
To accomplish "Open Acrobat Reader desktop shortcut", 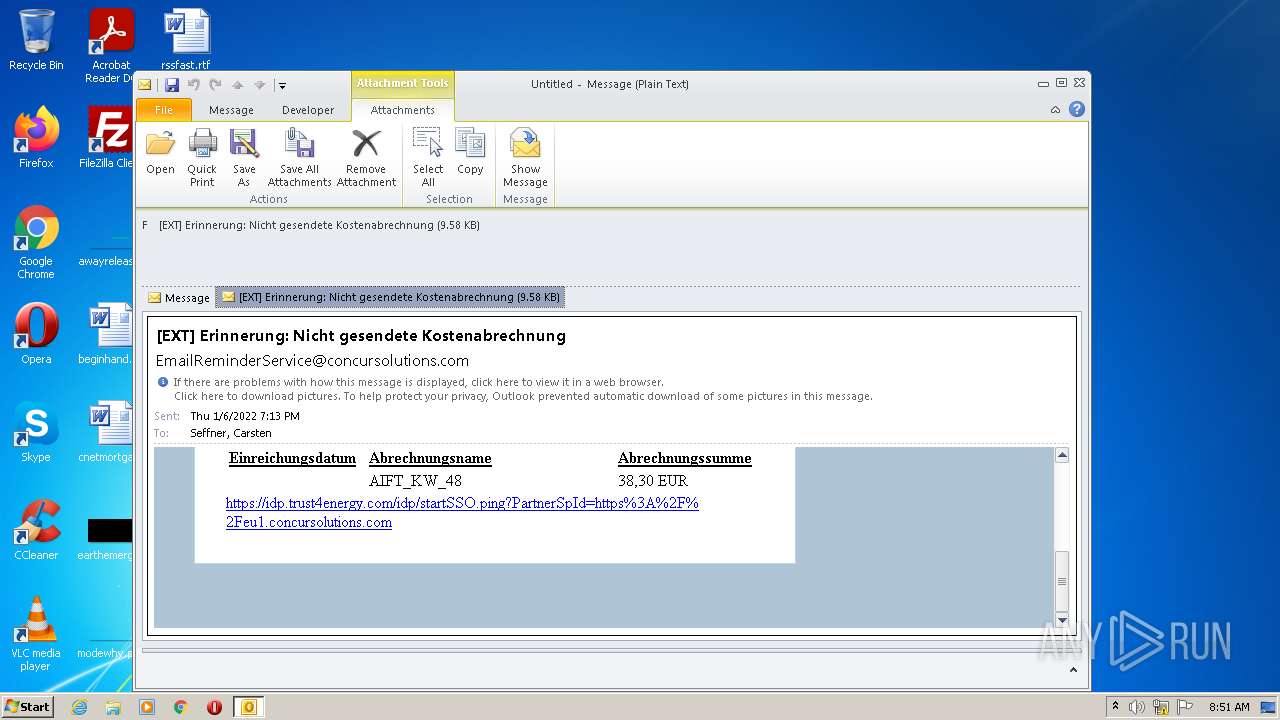I will tap(111, 46).
